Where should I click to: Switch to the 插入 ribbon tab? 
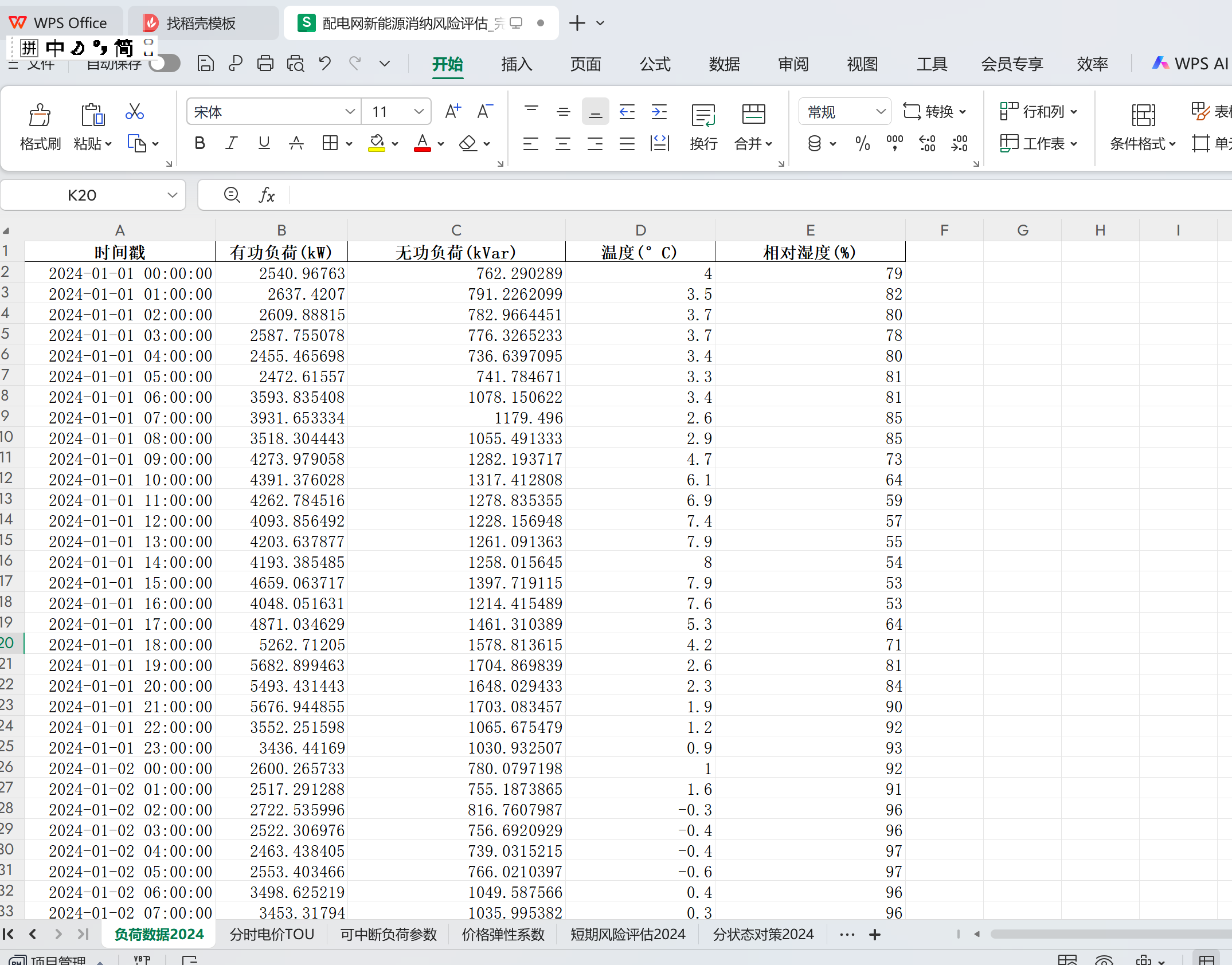pyautogui.click(x=516, y=64)
